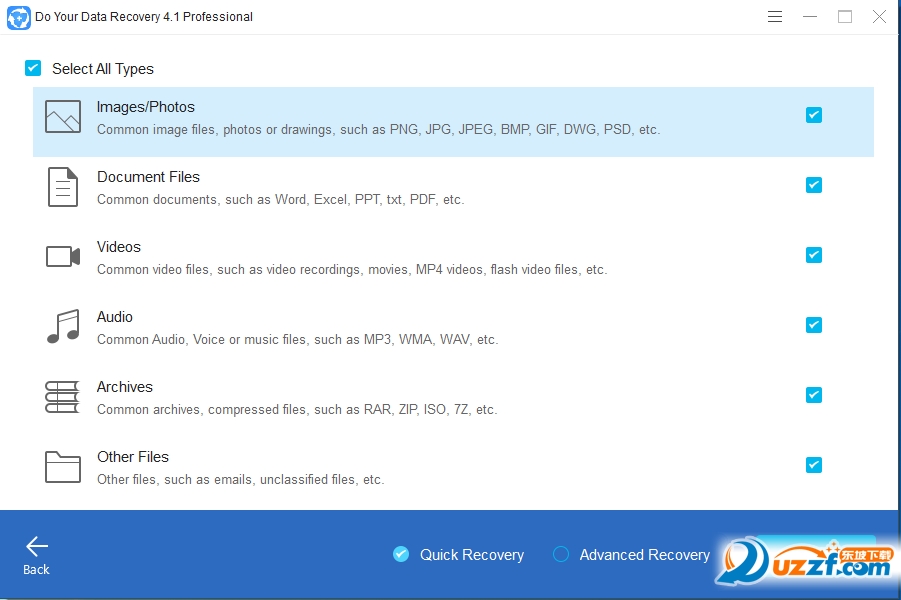Click the Do Your Data Recovery logo icon
The image size is (901, 600).
[x=18, y=17]
